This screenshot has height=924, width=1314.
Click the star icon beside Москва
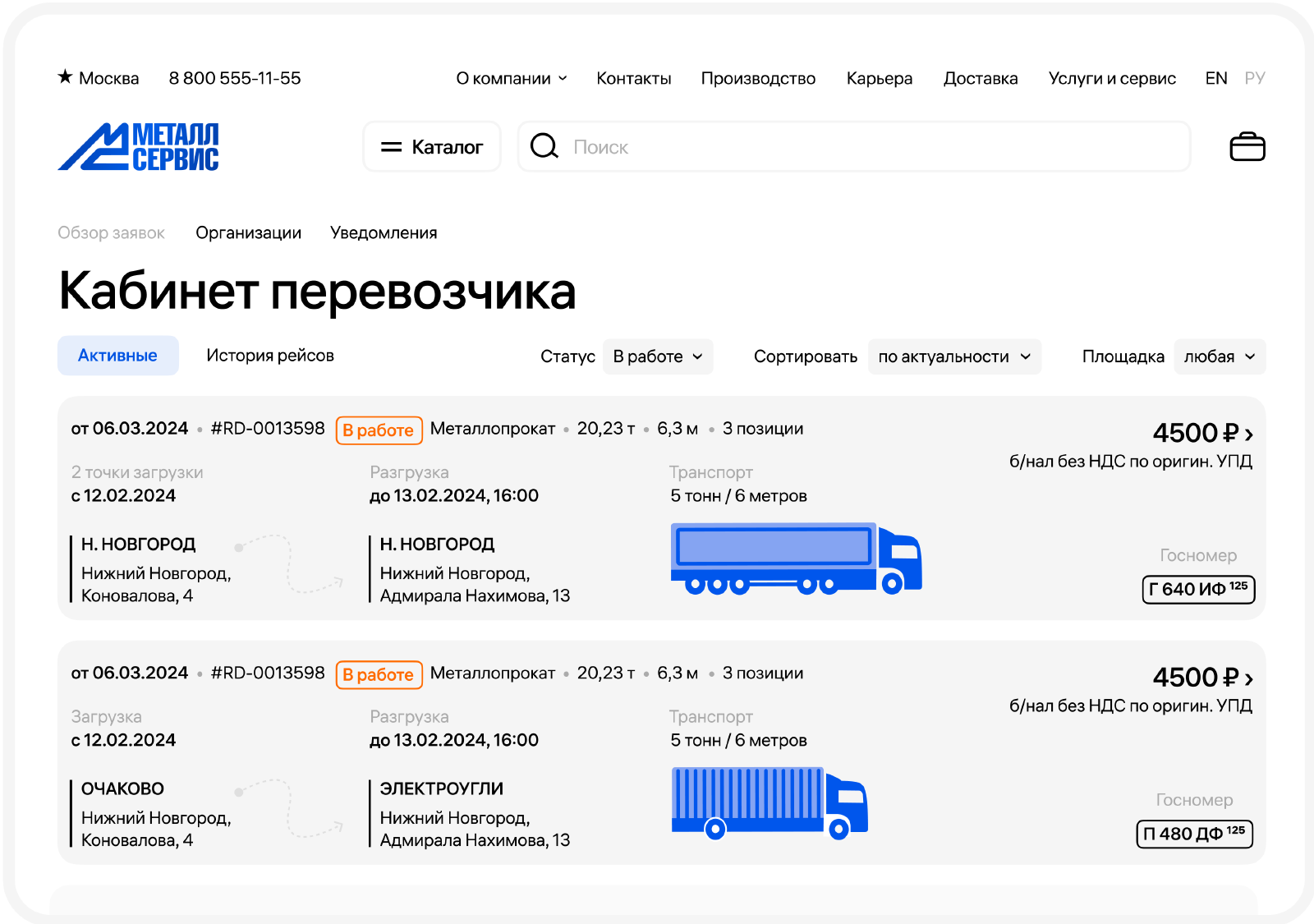(x=65, y=77)
